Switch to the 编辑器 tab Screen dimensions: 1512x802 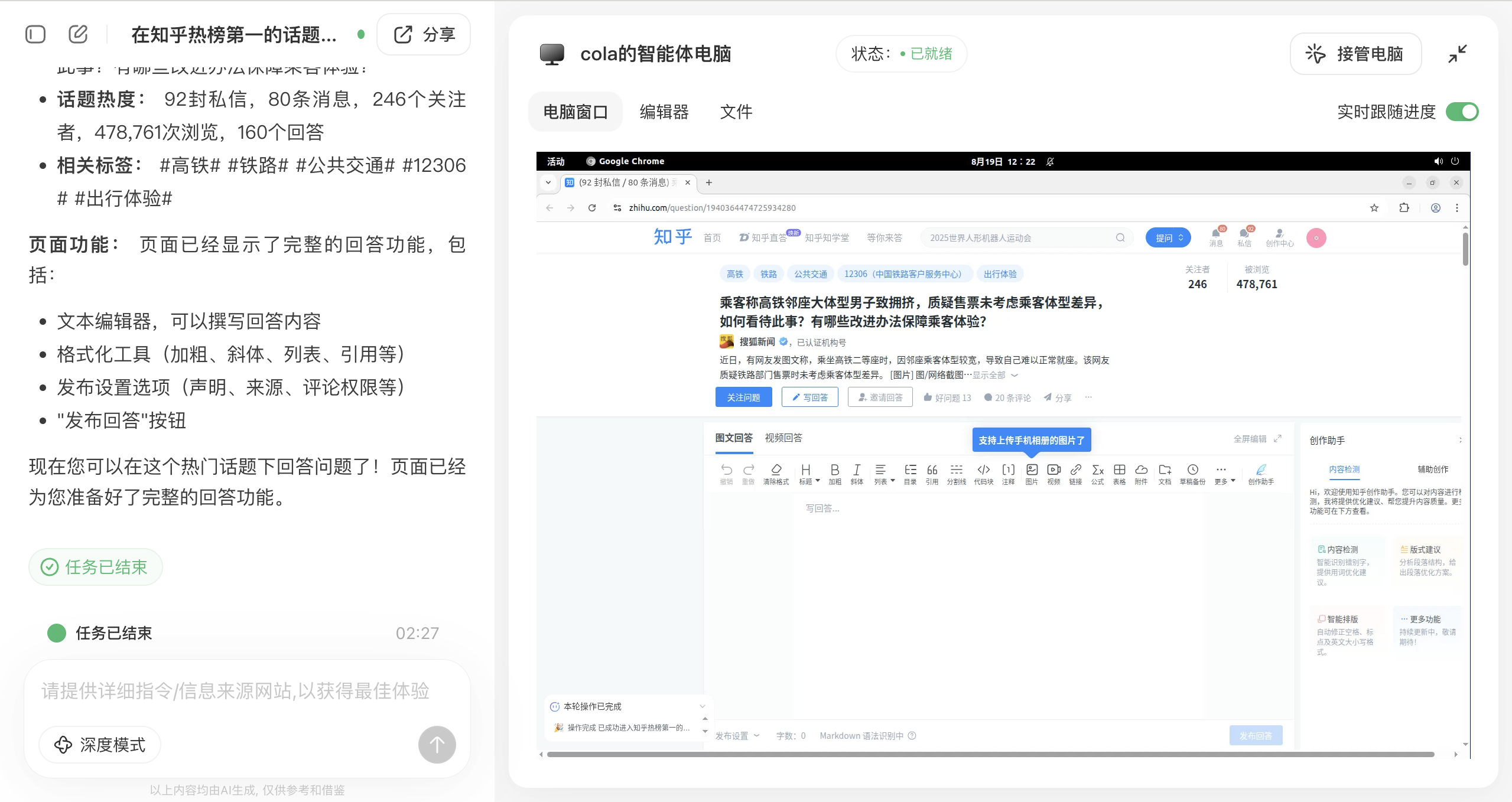pyautogui.click(x=664, y=112)
